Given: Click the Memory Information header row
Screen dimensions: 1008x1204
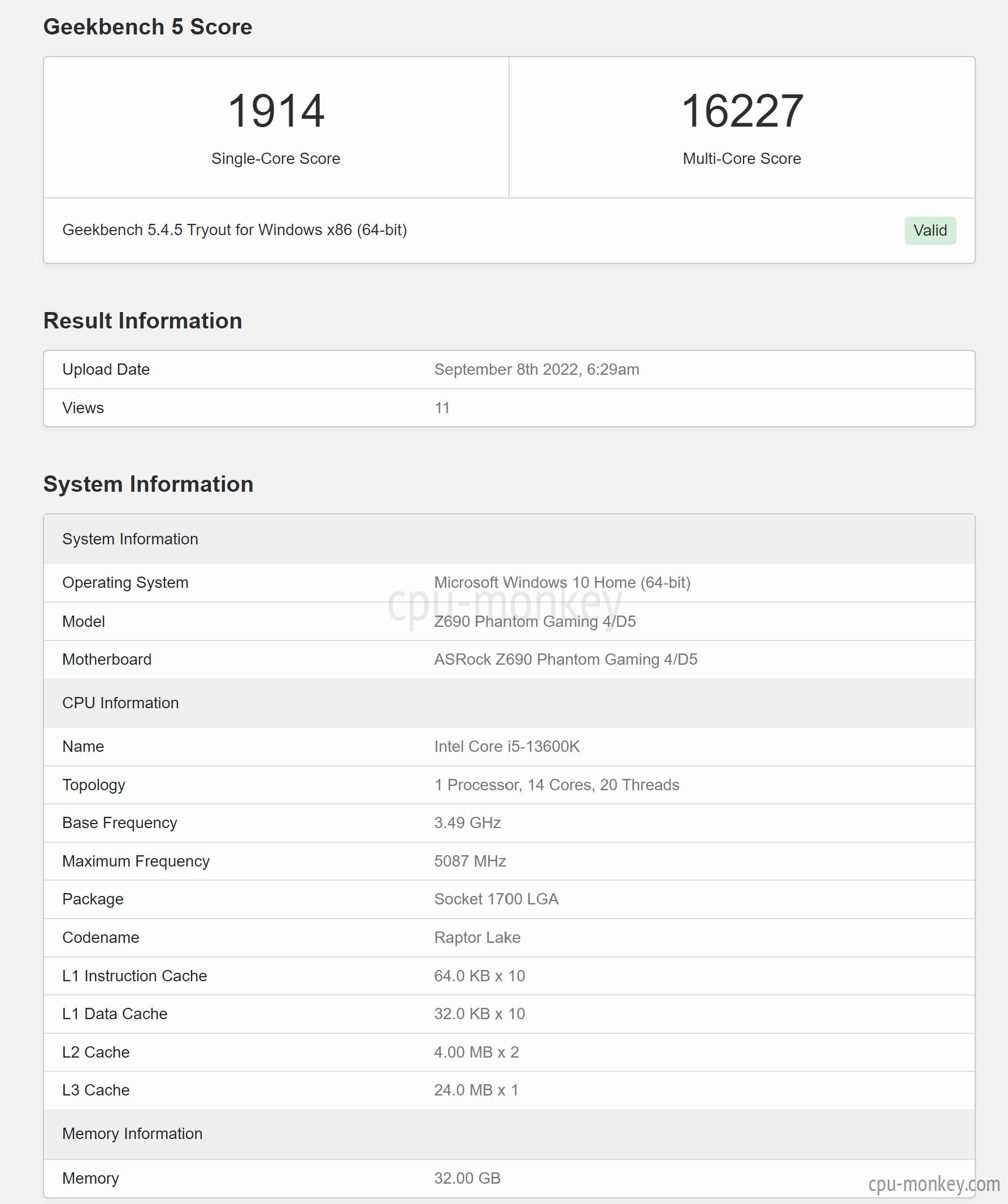Looking at the screenshot, I should [509, 1133].
